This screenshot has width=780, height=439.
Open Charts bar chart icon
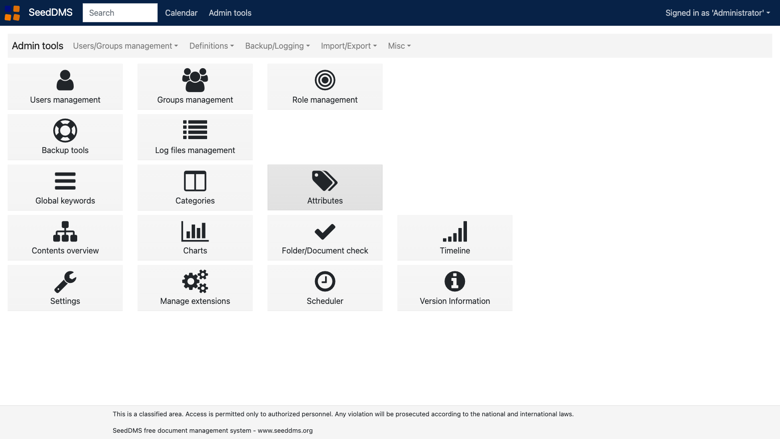[195, 232]
